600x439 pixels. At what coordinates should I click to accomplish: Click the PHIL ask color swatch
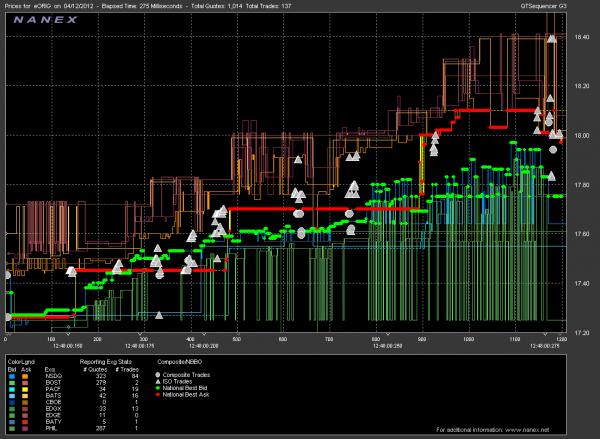click(x=23, y=427)
